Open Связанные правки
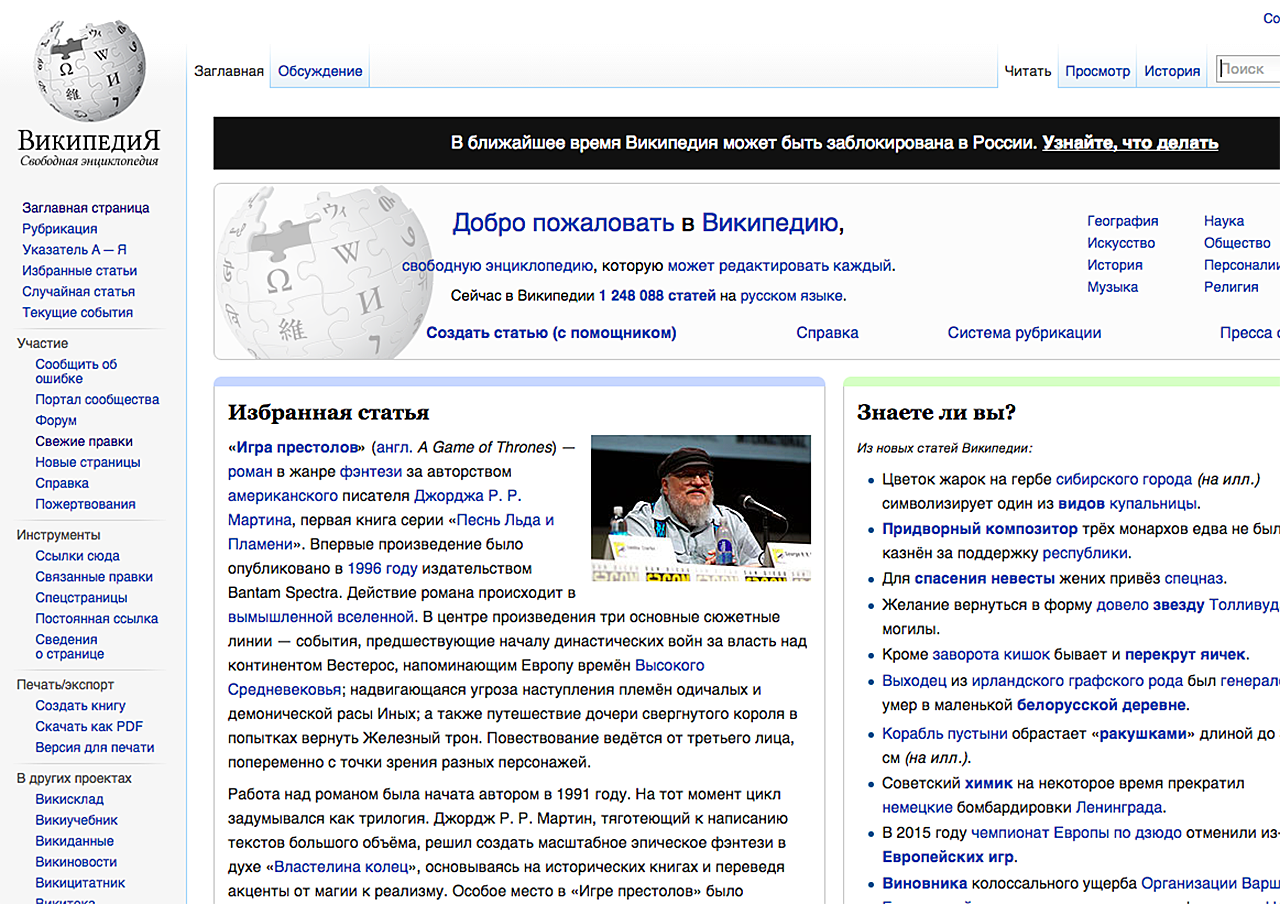The height and width of the screenshot is (904, 1280). coord(94,577)
